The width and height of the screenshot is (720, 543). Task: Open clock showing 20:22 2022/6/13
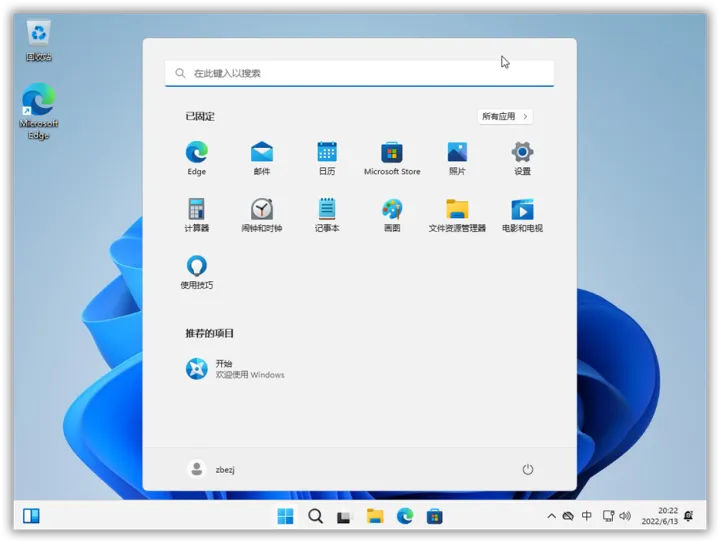(x=660, y=516)
